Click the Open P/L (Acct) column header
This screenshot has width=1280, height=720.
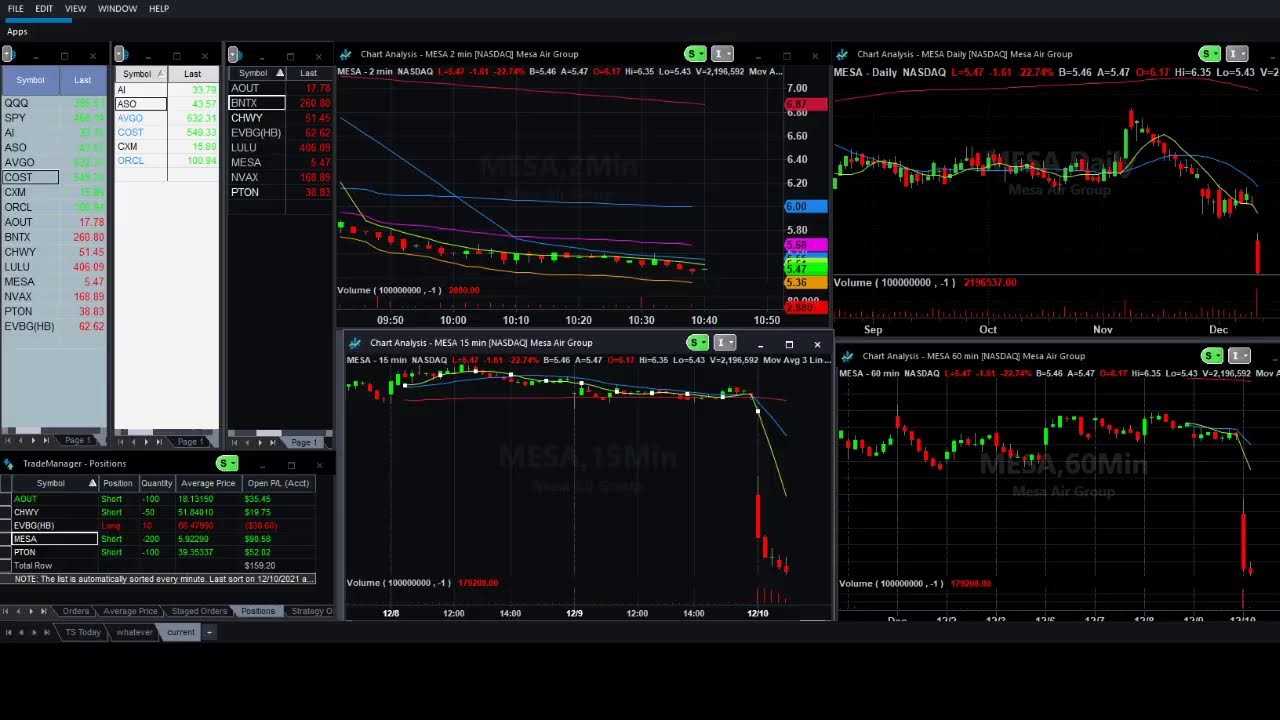pos(278,483)
